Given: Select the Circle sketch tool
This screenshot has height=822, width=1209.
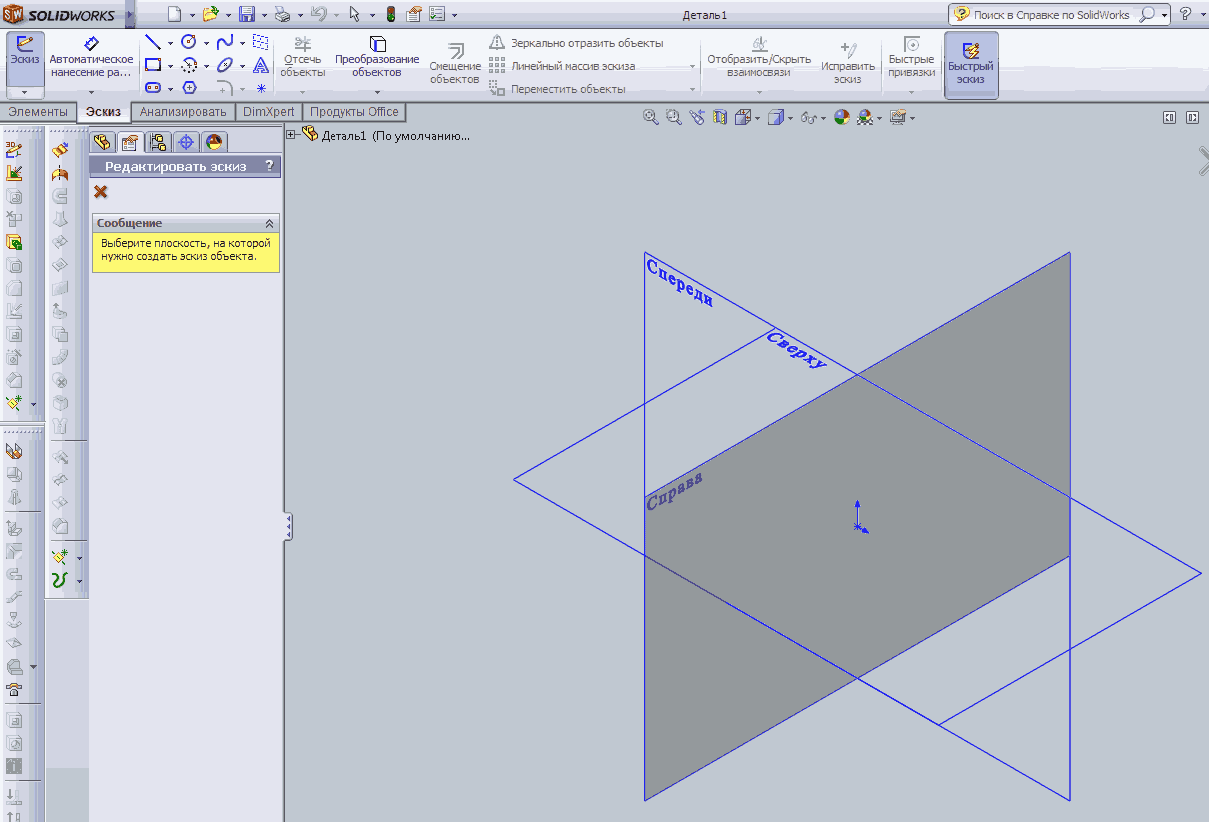Looking at the screenshot, I should [x=188, y=42].
